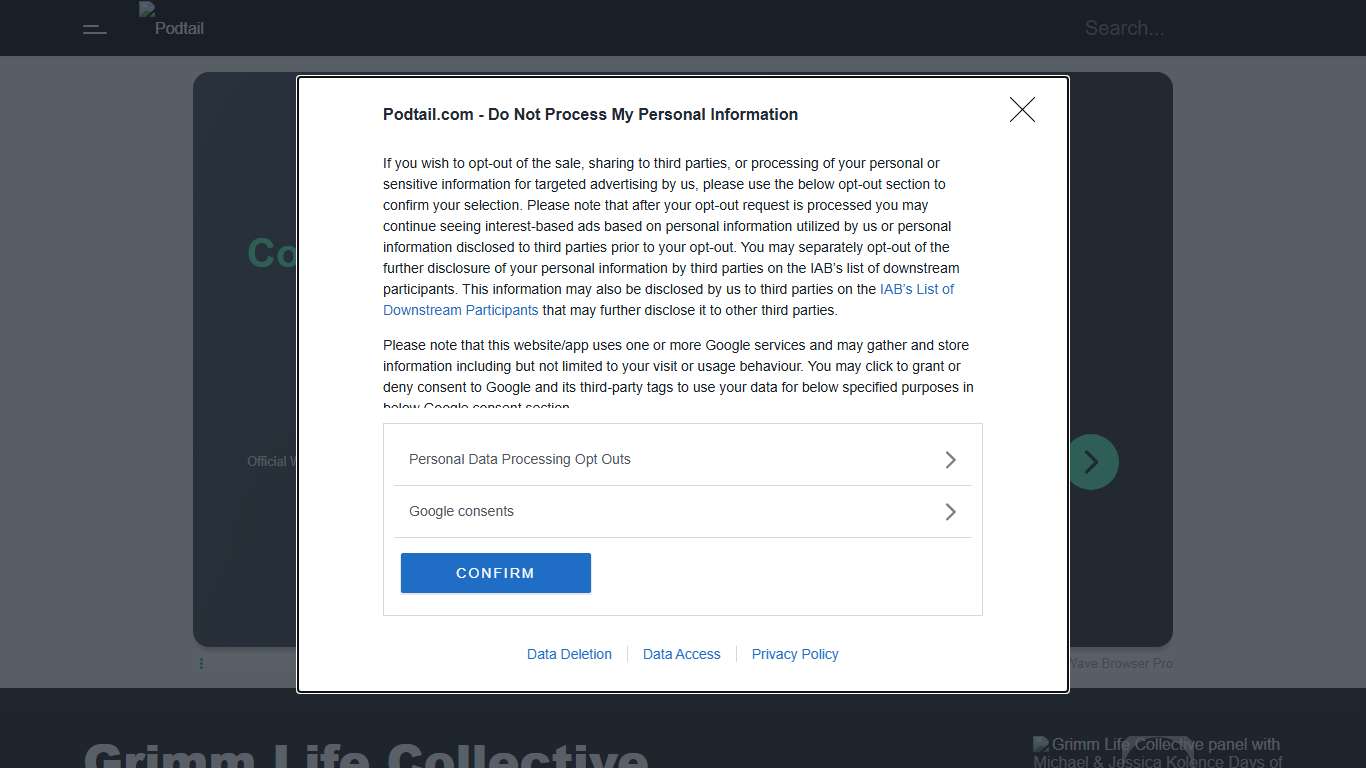Open the hamburger navigation menu
The image size is (1366, 768).
(95, 29)
